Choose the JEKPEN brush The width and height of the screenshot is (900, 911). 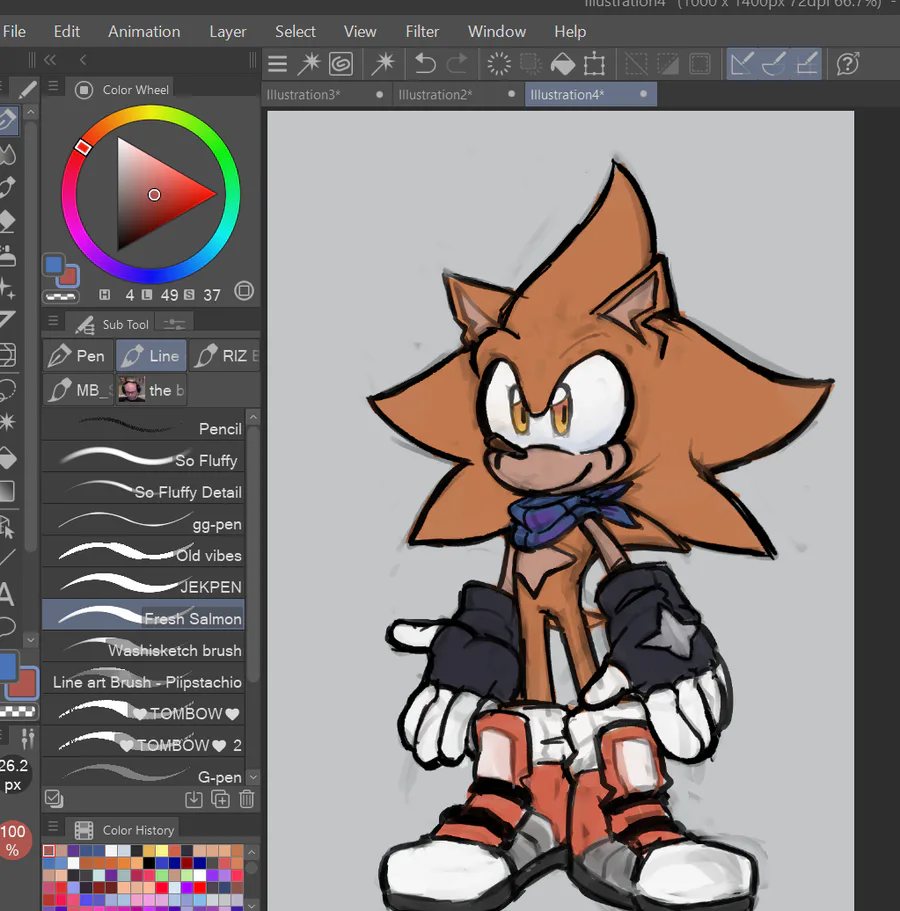point(143,583)
